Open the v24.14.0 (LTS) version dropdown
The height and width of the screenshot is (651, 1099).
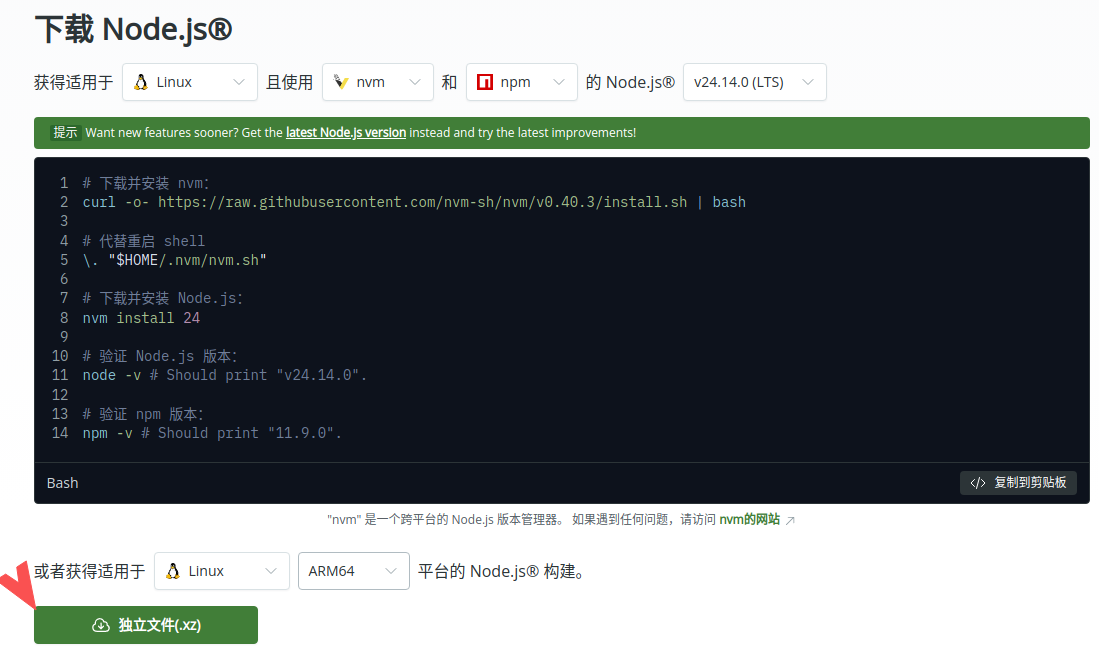tap(754, 82)
